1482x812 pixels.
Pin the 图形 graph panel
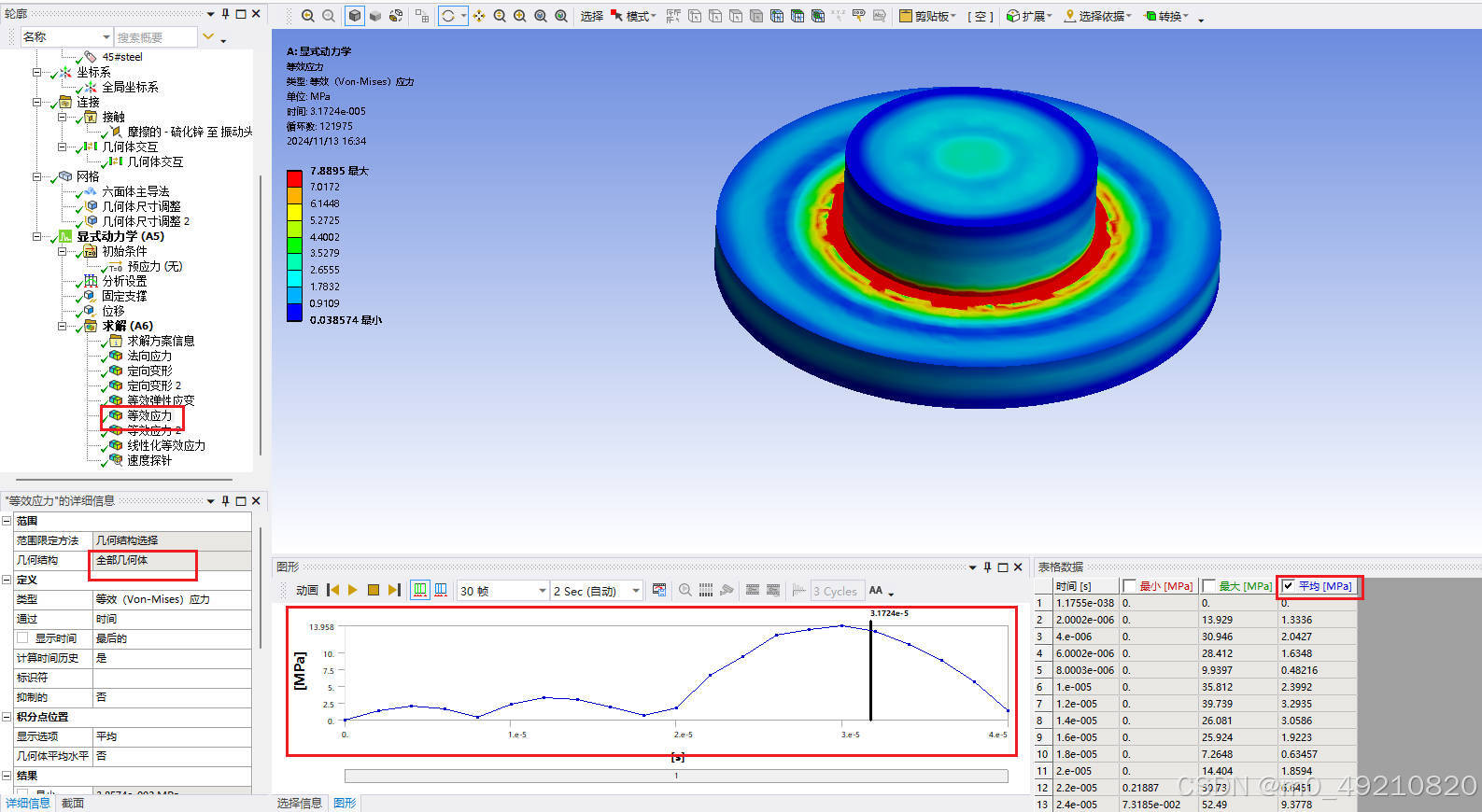(987, 567)
